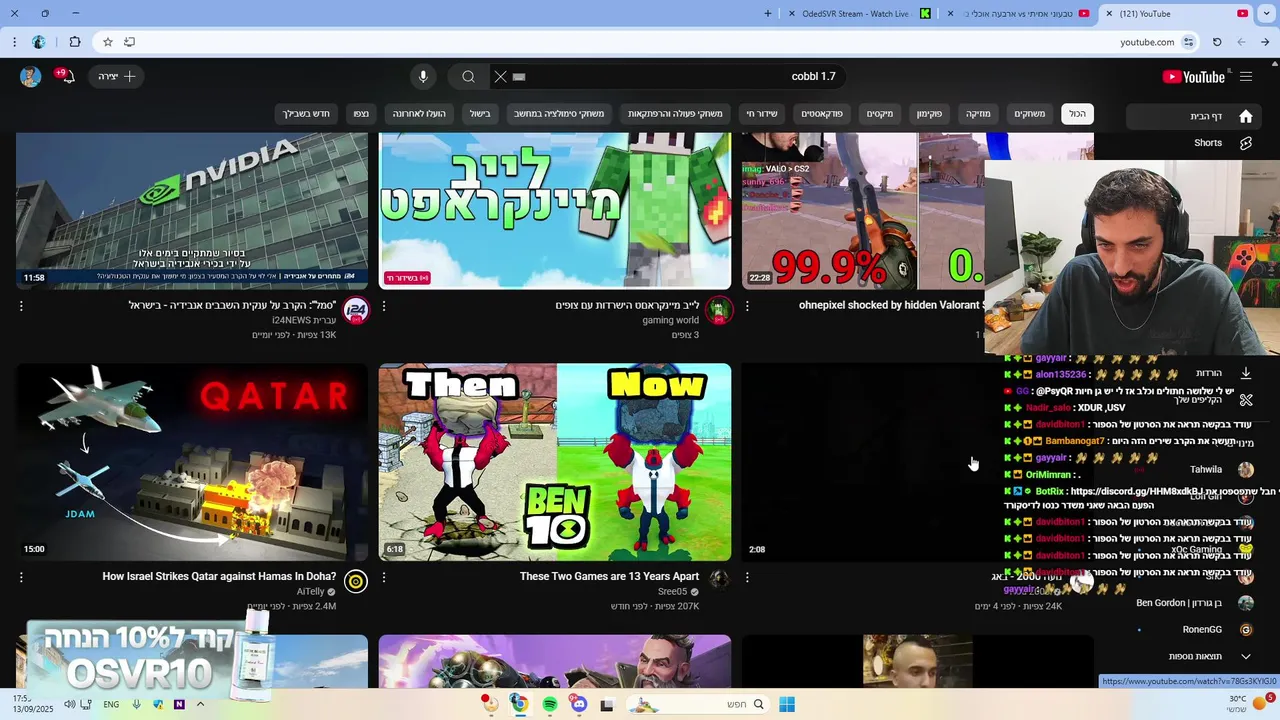The image size is (1280, 720).
Task: Start voice search with microphone icon
Action: [x=423, y=77]
